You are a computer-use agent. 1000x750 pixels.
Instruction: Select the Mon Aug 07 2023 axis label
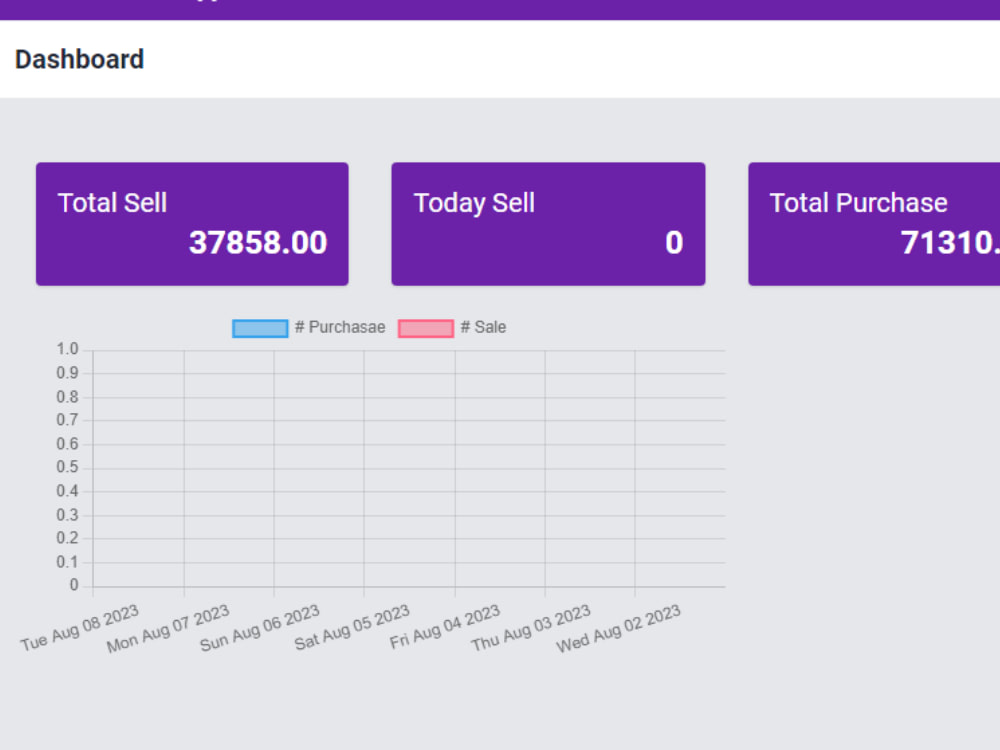168,628
